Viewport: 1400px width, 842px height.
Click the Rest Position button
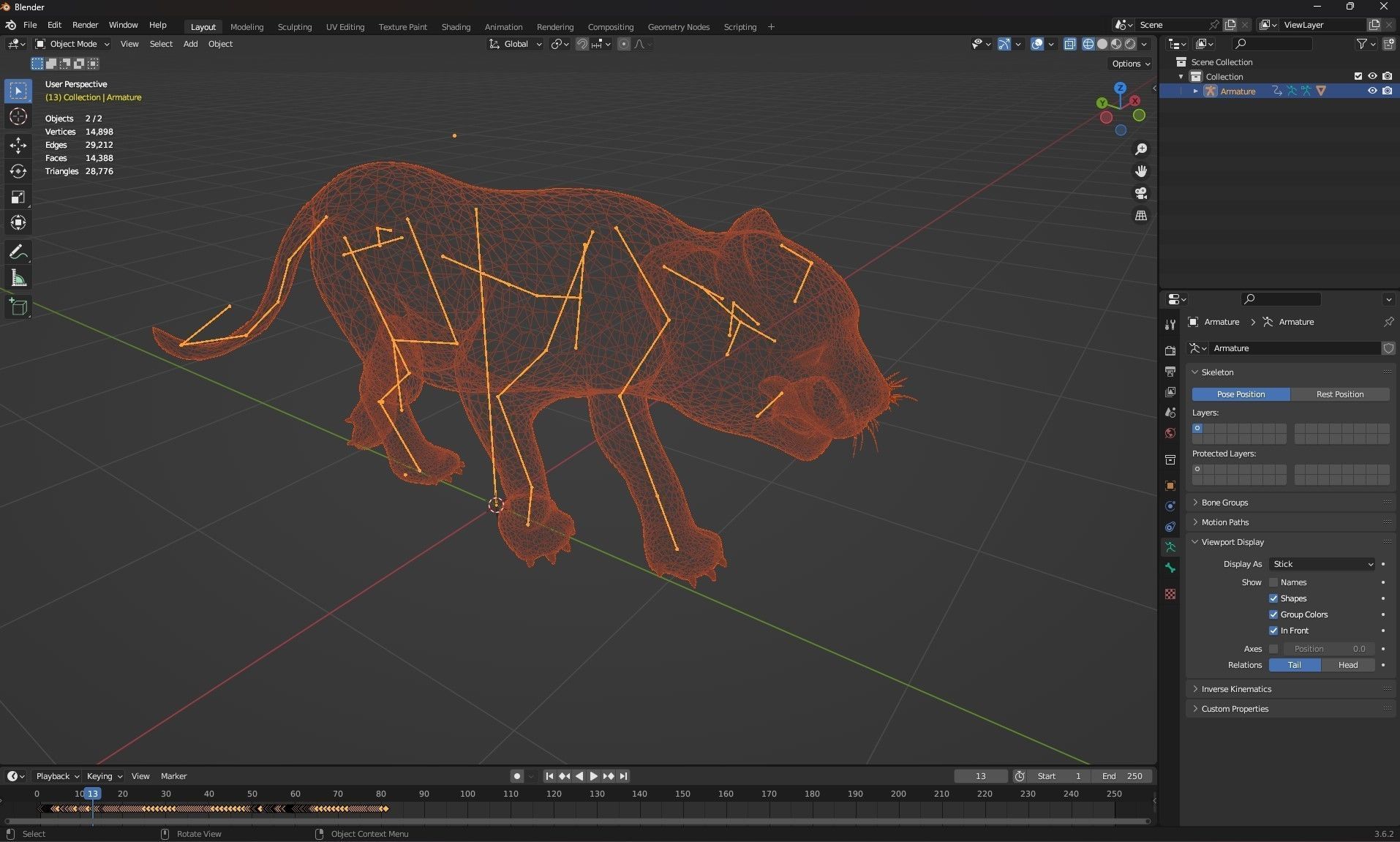[1340, 394]
